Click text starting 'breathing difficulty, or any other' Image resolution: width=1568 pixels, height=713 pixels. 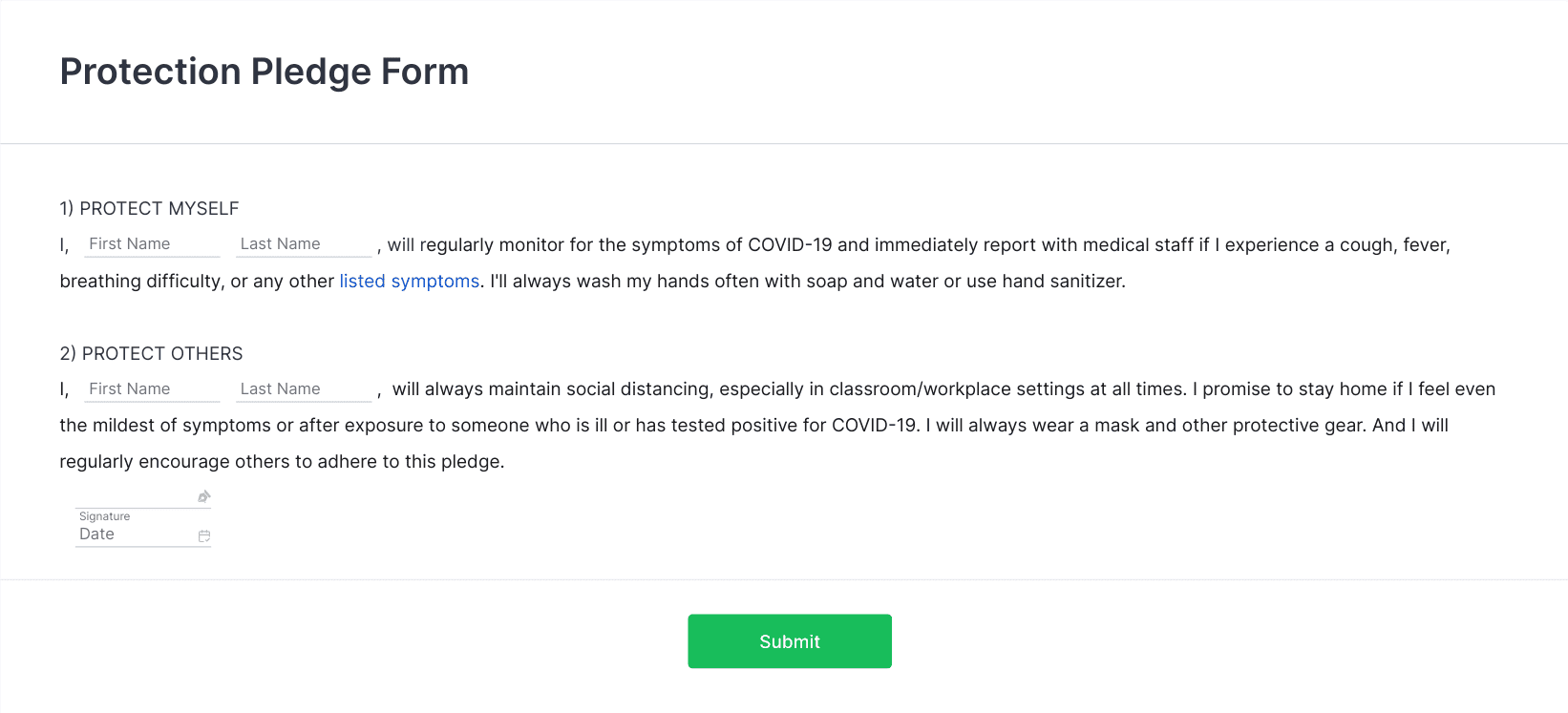[x=197, y=282]
